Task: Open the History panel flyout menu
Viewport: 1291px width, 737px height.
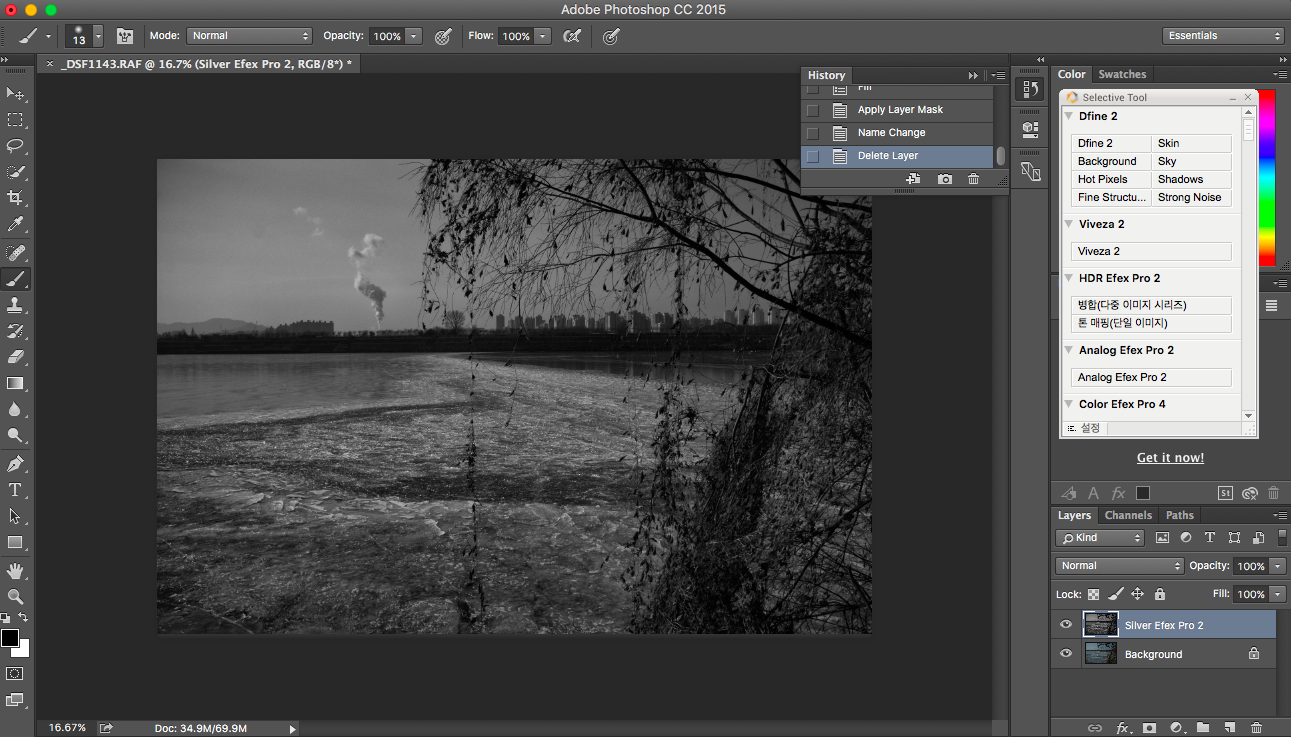Action: click(x=998, y=75)
